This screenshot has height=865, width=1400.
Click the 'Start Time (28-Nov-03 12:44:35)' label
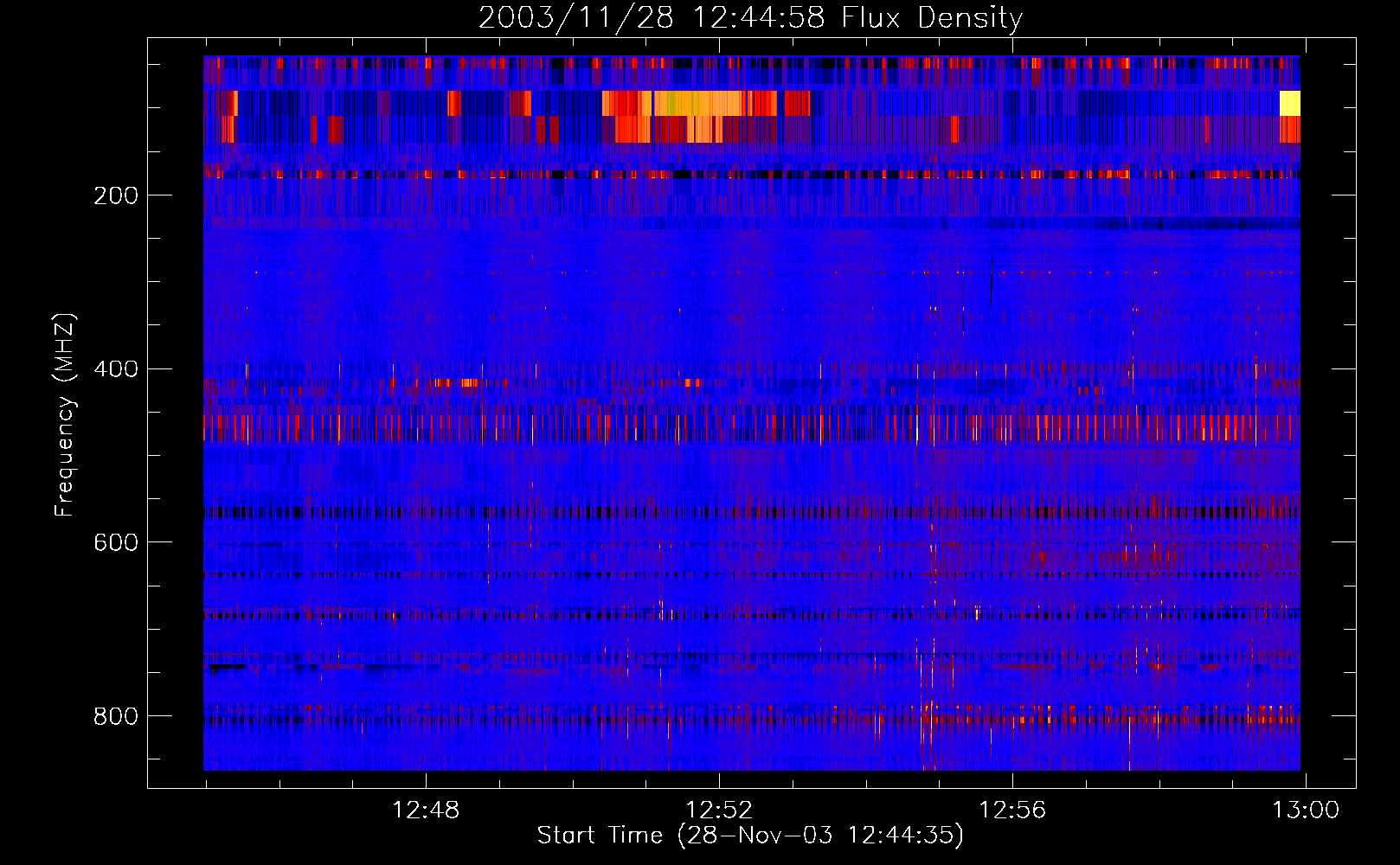coord(750,836)
